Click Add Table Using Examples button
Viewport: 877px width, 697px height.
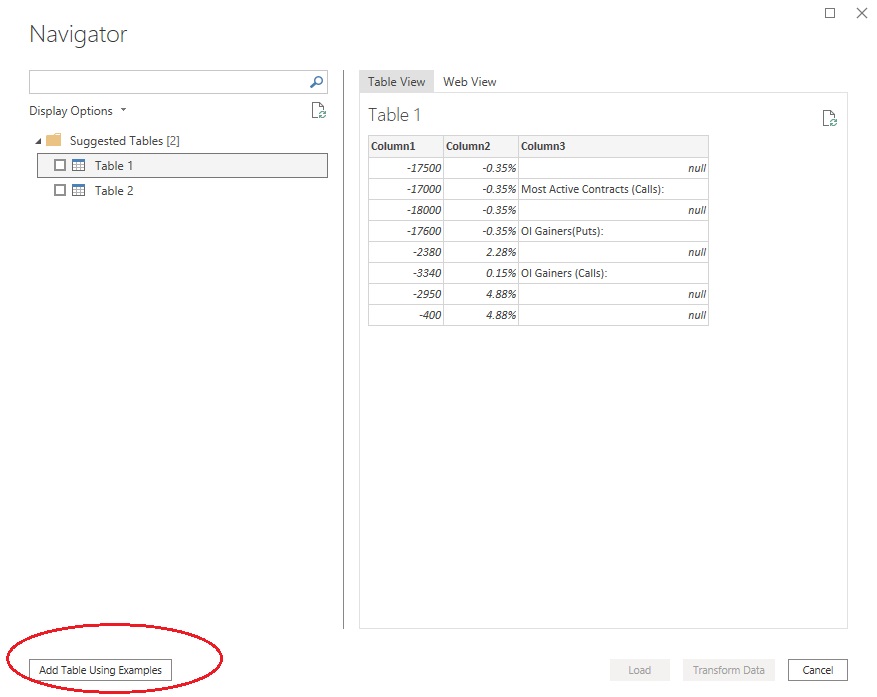point(101,670)
